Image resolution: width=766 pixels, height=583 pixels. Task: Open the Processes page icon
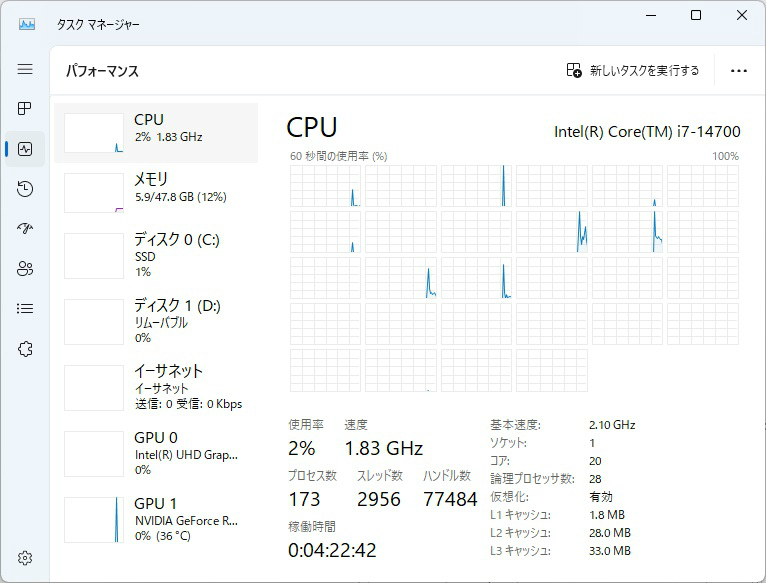pos(25,109)
